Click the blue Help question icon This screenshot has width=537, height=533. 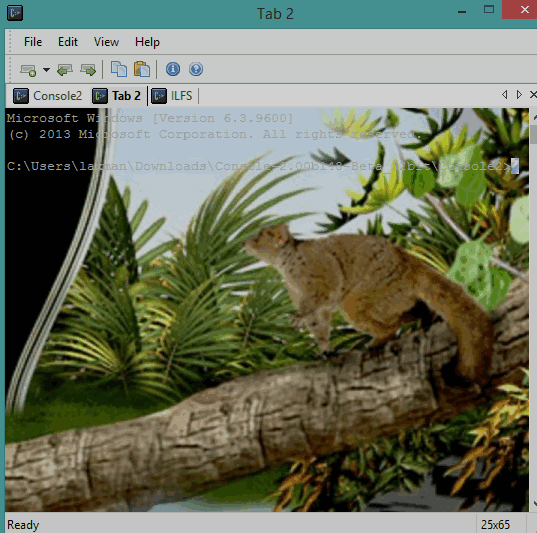click(x=196, y=69)
